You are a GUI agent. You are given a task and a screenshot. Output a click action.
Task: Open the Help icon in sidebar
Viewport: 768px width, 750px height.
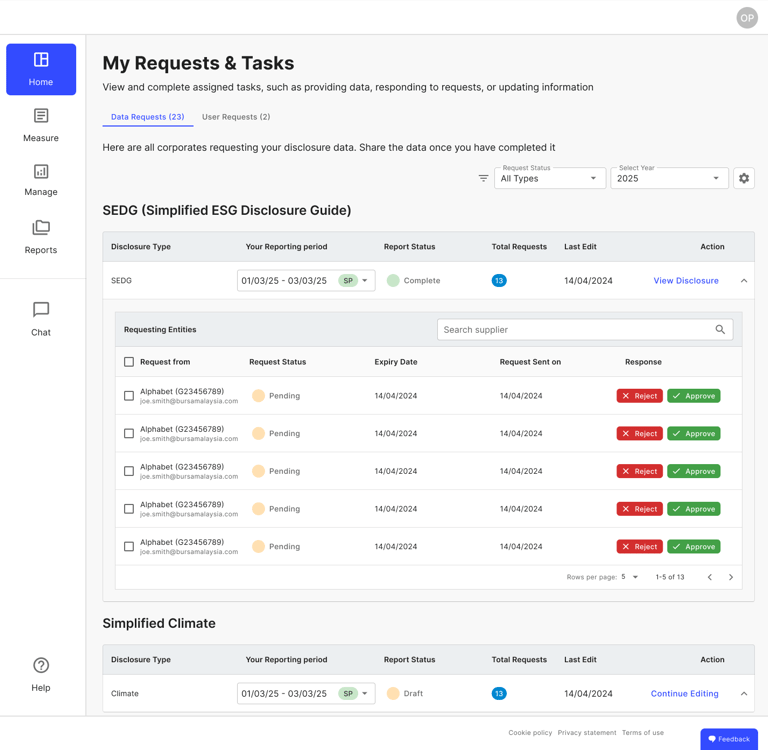coord(41,674)
